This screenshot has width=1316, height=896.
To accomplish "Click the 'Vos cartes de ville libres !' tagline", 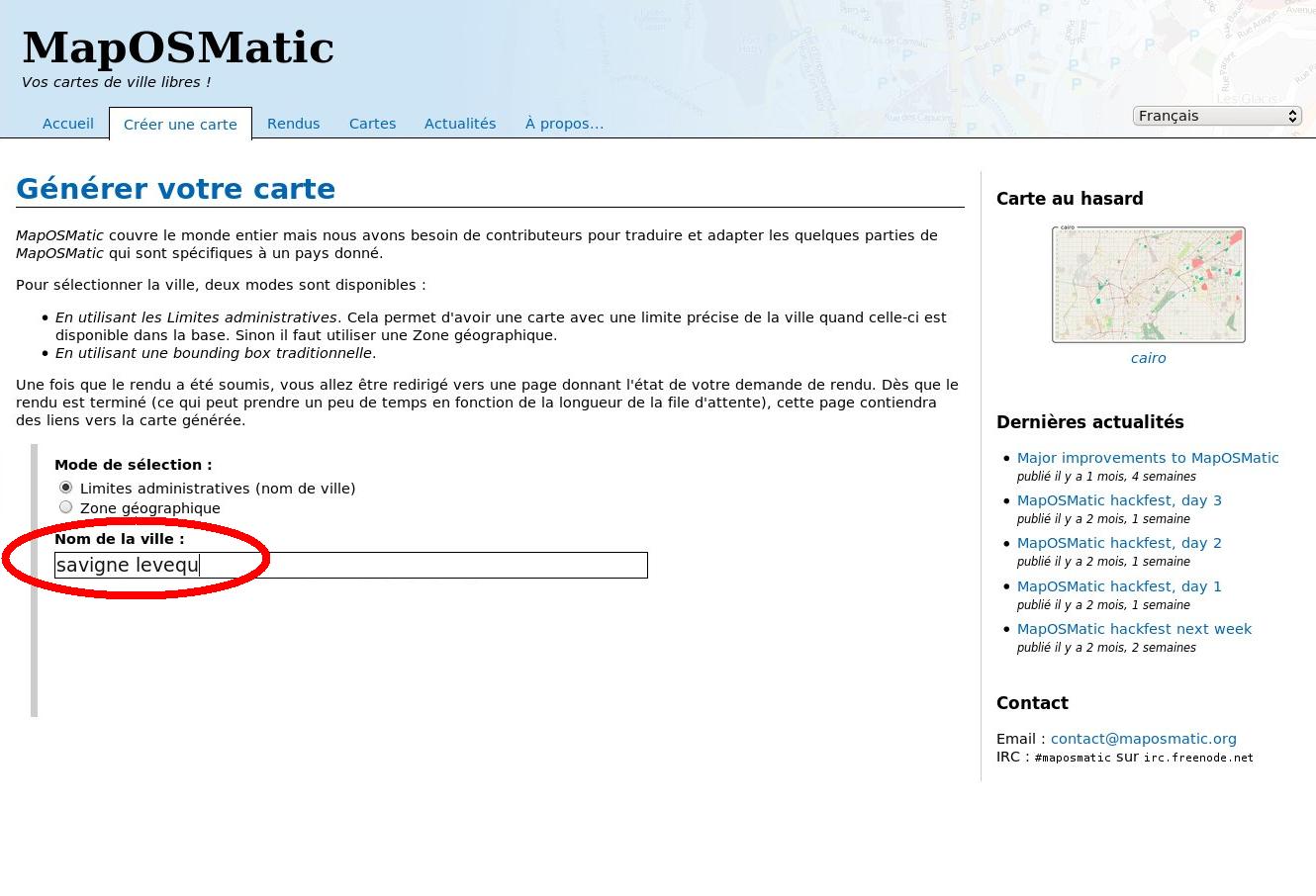I will click(x=116, y=82).
